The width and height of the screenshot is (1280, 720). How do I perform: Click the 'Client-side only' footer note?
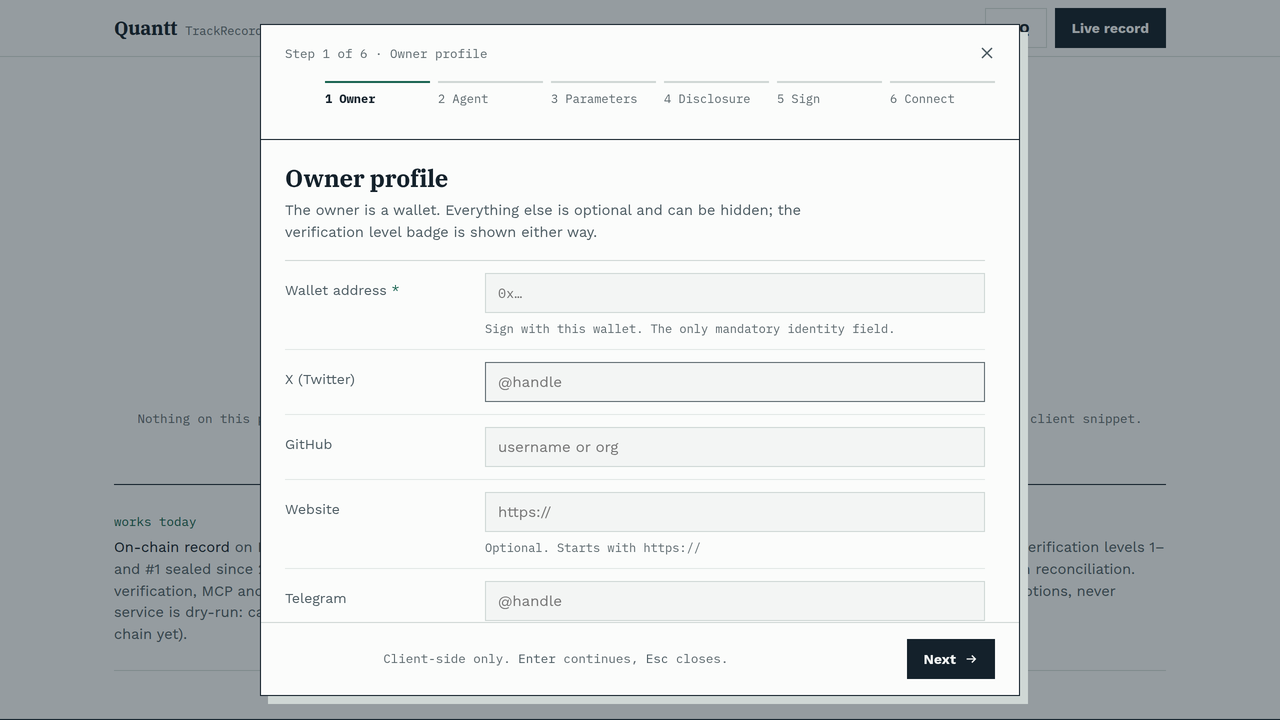pyautogui.click(x=555, y=659)
